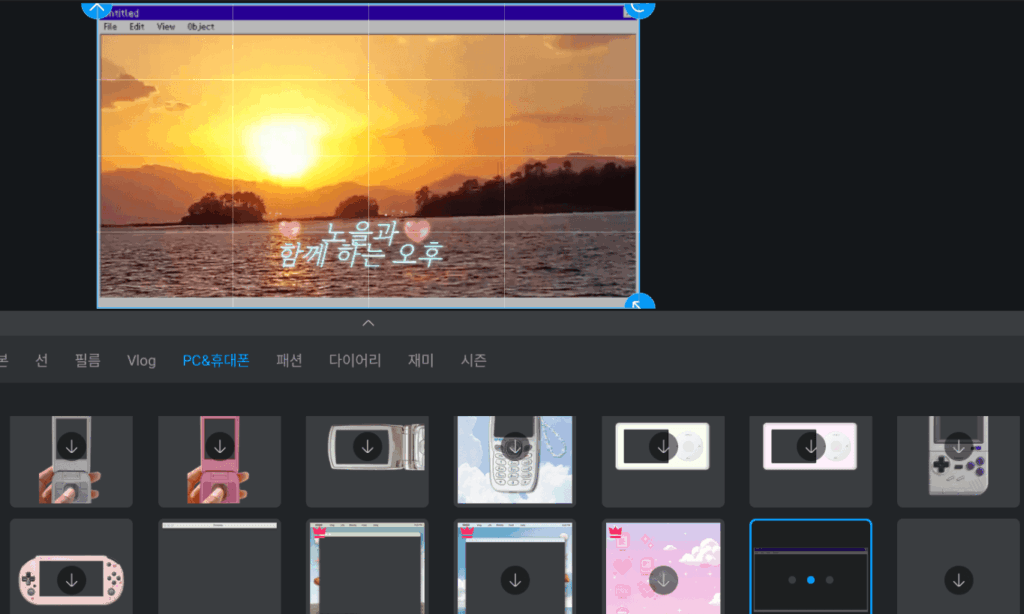Select the 다이어리 tab

click(355, 361)
